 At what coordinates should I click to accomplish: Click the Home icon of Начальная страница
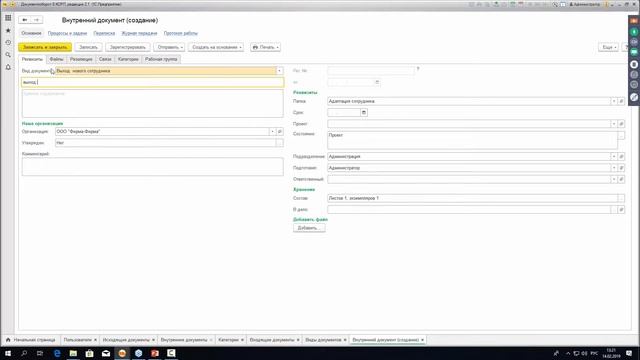[x=8, y=340]
